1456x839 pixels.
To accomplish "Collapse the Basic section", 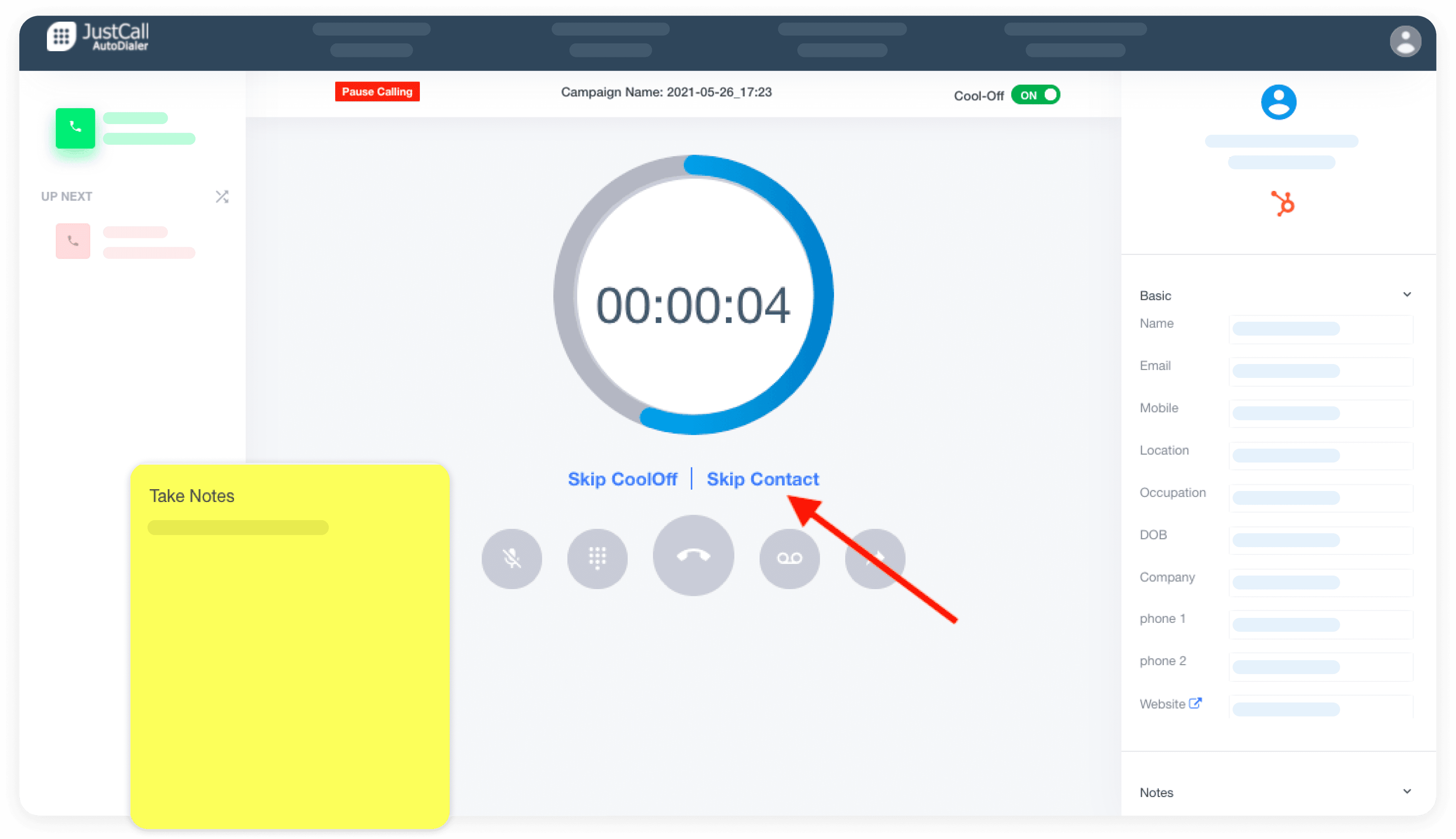I will (x=1407, y=294).
